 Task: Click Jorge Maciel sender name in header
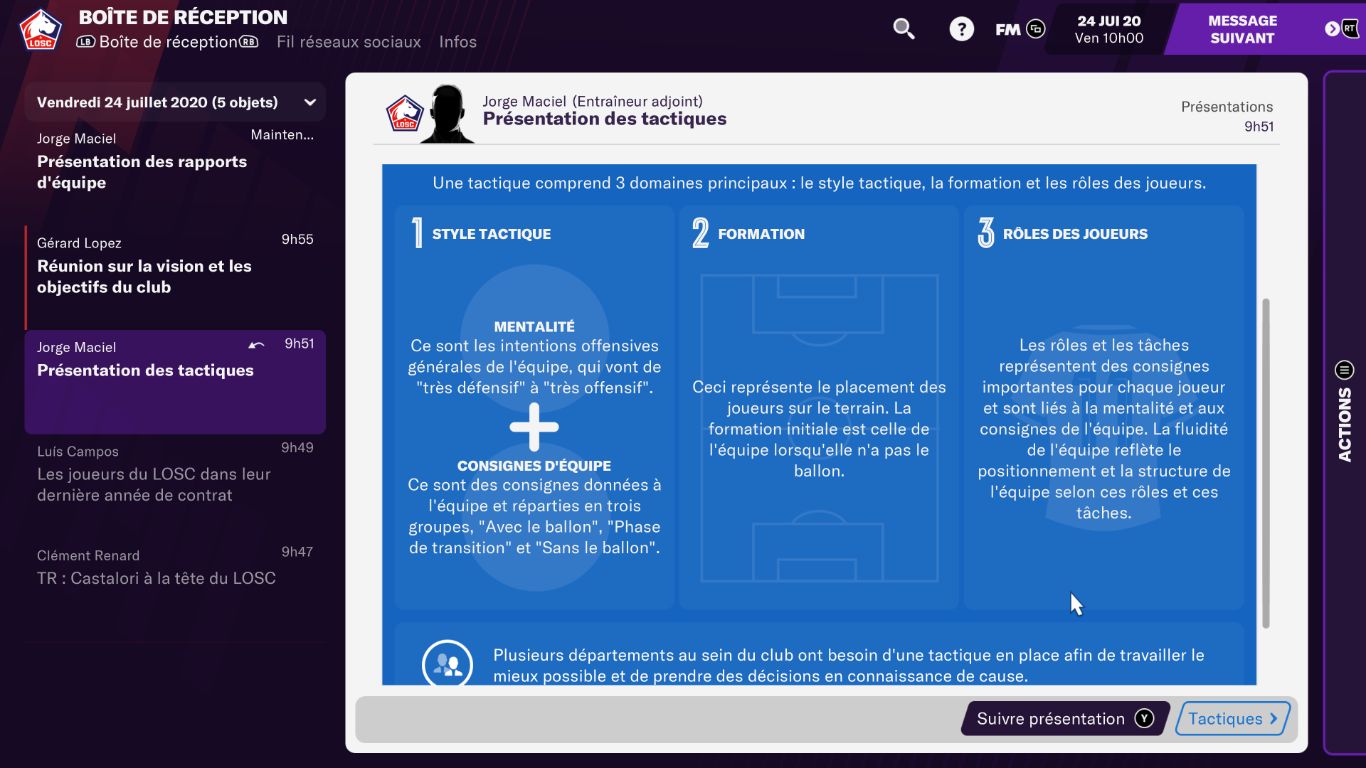coord(524,101)
